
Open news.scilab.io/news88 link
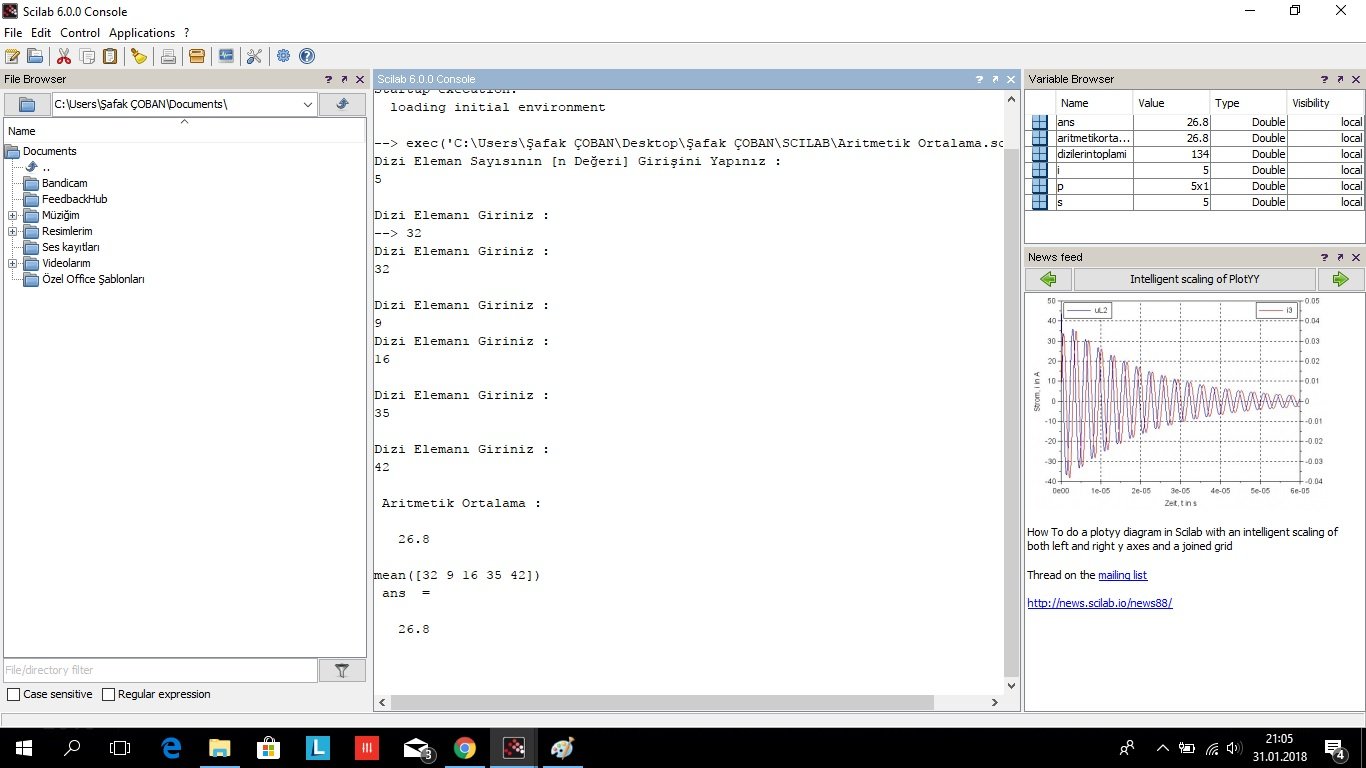[1099, 603]
